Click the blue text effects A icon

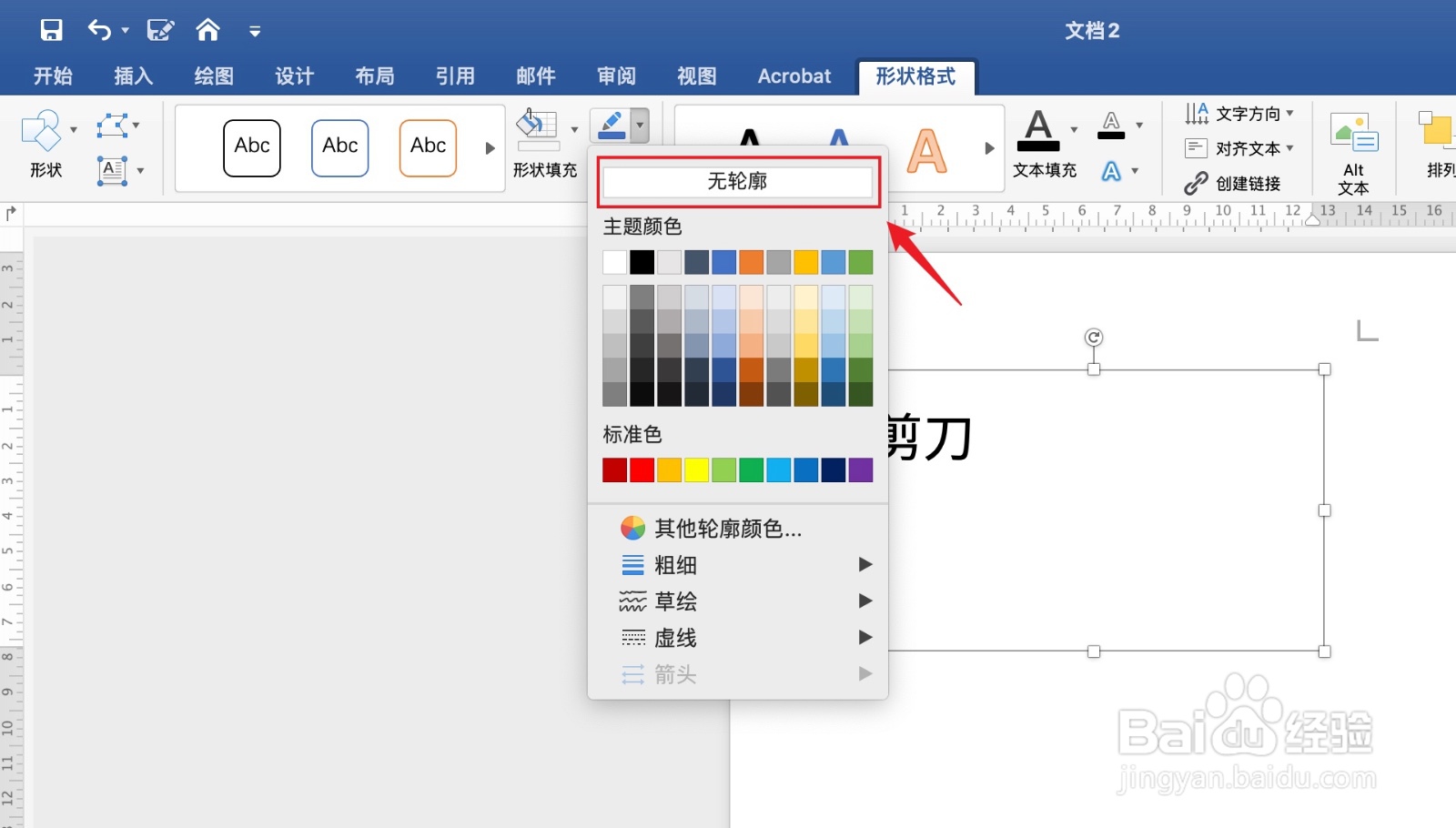[1111, 170]
